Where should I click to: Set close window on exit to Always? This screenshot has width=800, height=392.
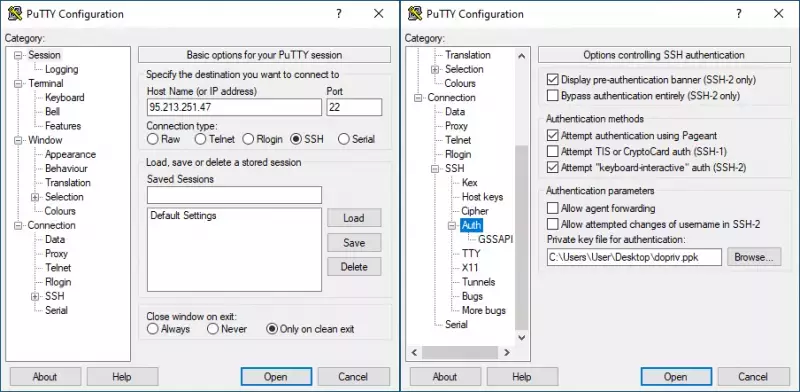153,329
